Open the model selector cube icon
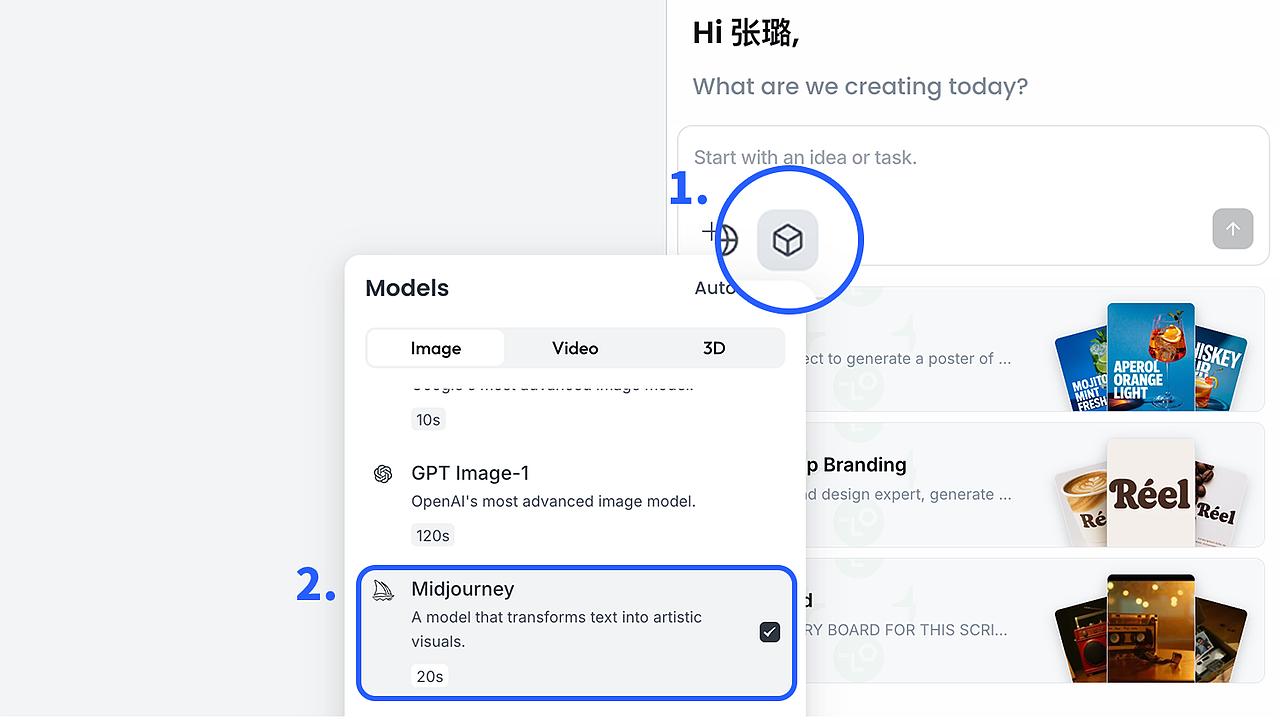Image resolution: width=1280 pixels, height=717 pixels. pos(788,240)
